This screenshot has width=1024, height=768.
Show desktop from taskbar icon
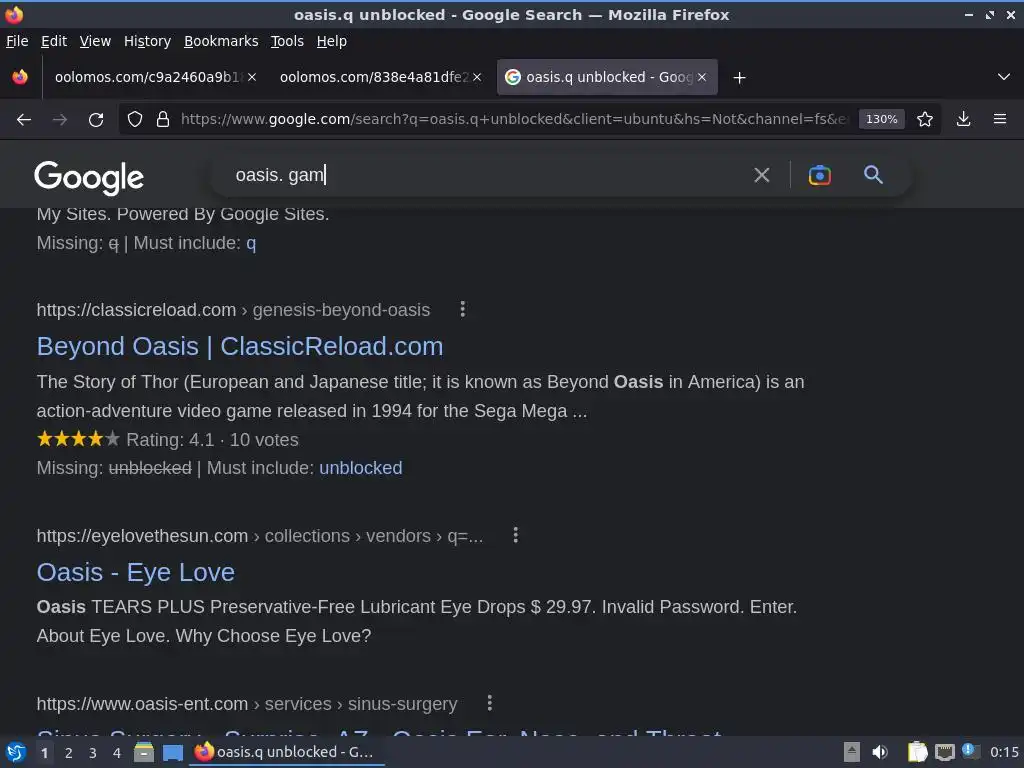[173, 752]
